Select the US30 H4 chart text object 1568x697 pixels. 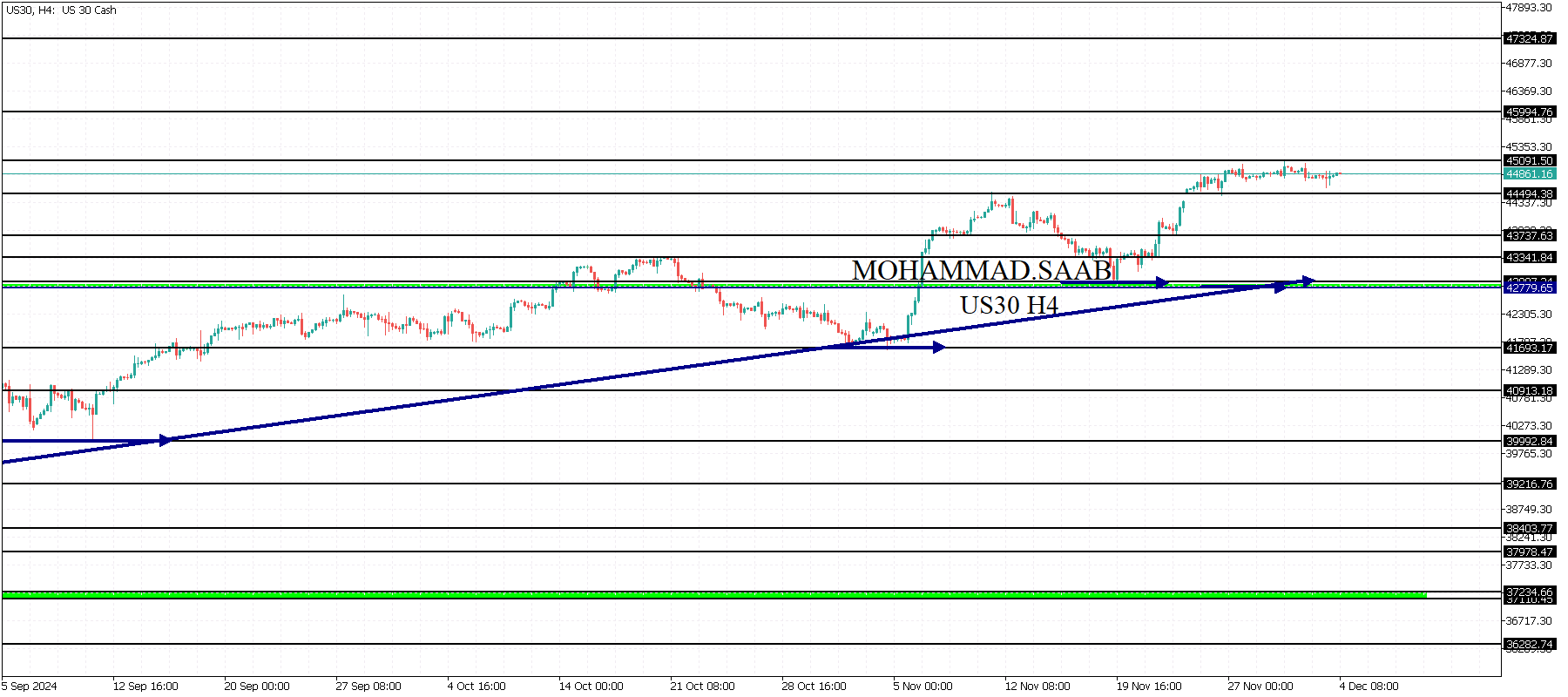pyautogui.click(x=1009, y=305)
